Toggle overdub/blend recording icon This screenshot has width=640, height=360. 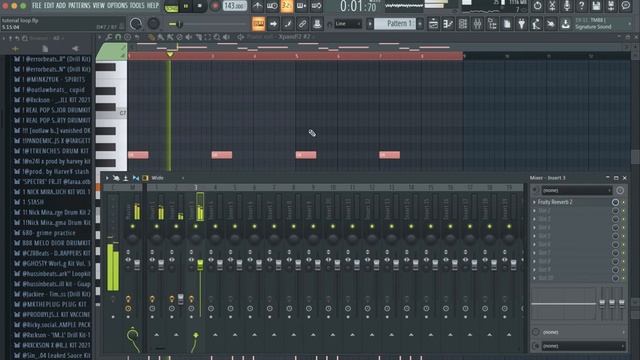tap(302, 6)
